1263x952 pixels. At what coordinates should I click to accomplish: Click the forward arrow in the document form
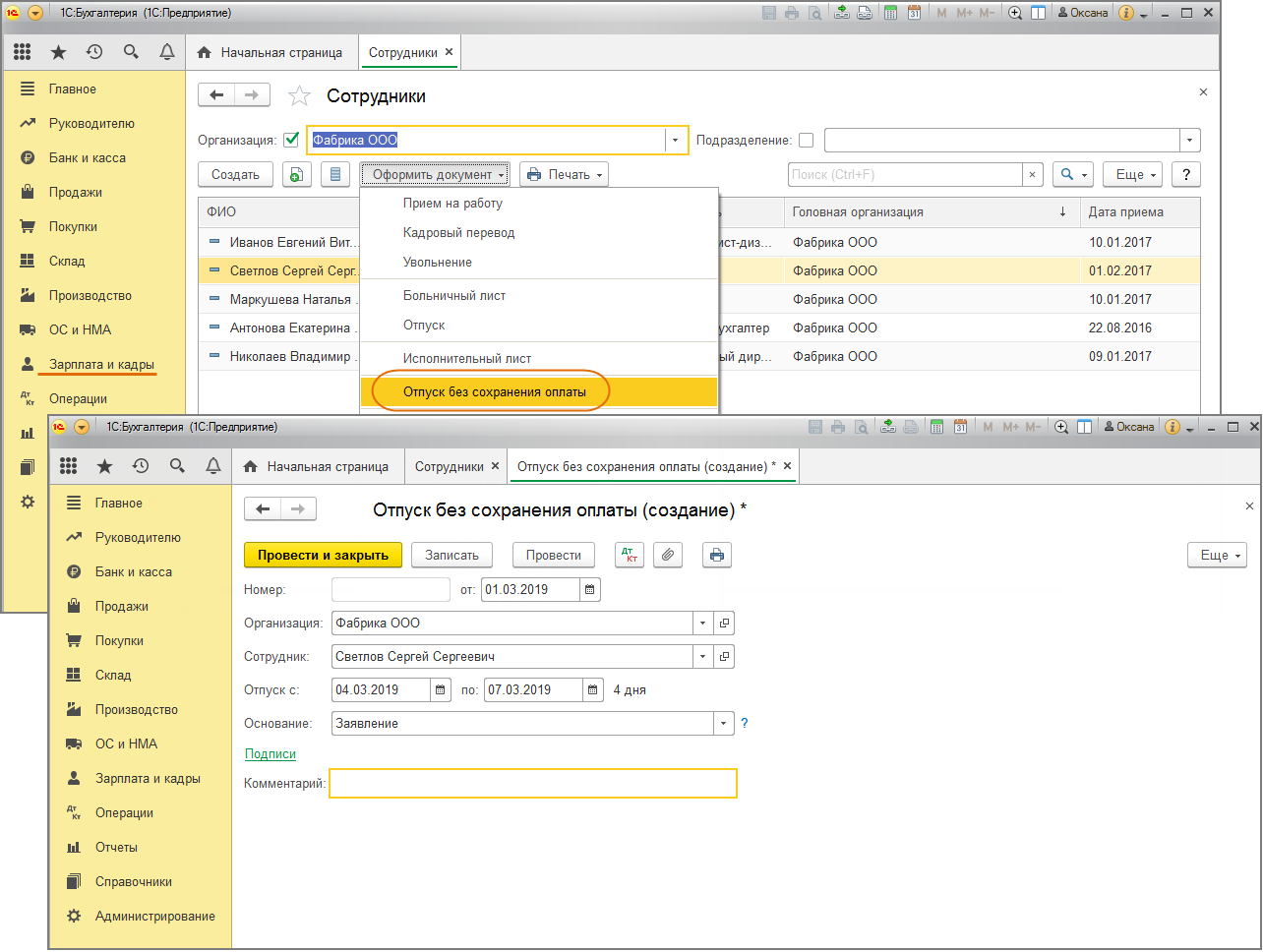[x=298, y=508]
